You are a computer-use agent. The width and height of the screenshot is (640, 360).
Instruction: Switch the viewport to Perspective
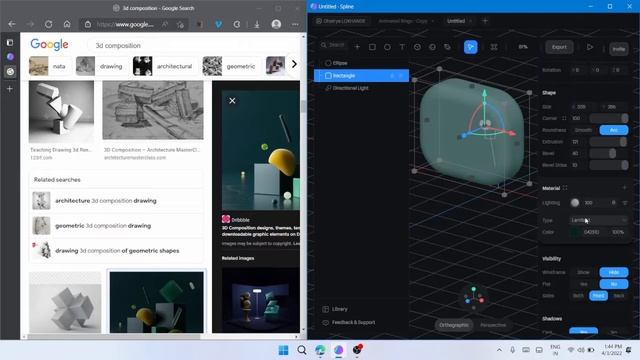tap(493, 325)
